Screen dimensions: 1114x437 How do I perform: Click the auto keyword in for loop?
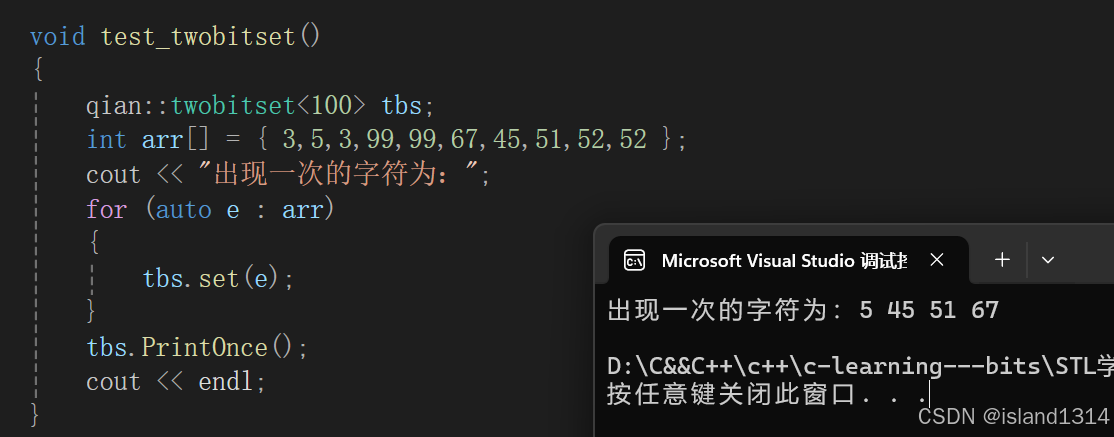click(183, 210)
